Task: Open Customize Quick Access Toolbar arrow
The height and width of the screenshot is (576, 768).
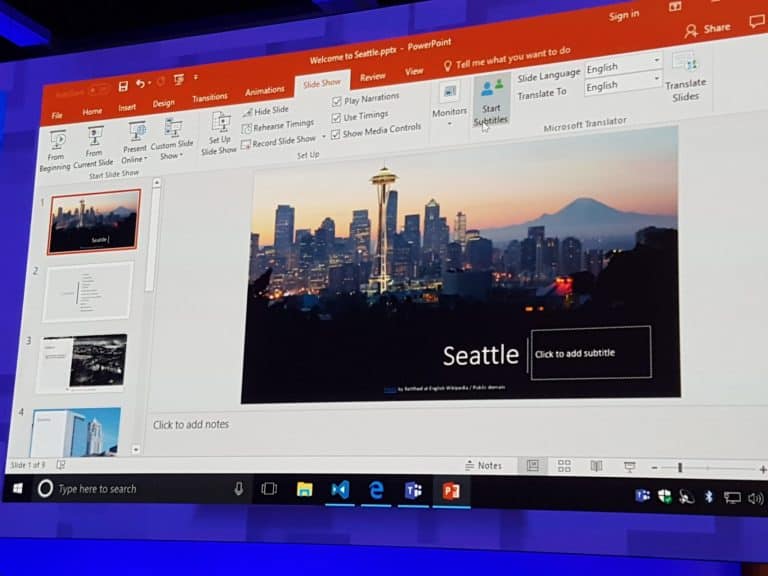Action: coord(196,77)
